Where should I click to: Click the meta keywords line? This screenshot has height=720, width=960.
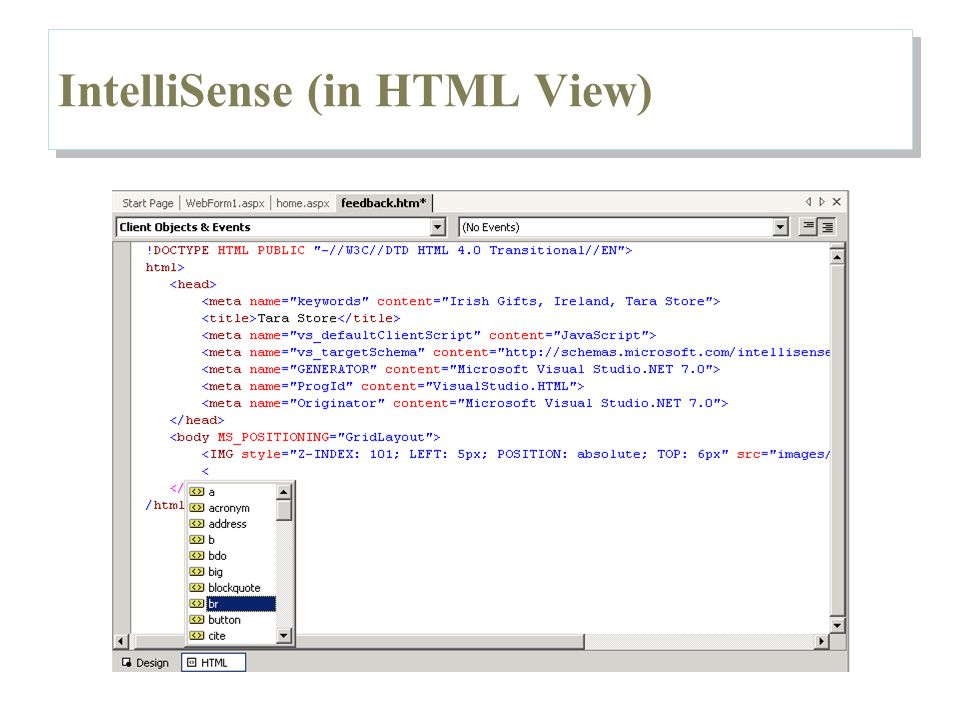click(460, 301)
